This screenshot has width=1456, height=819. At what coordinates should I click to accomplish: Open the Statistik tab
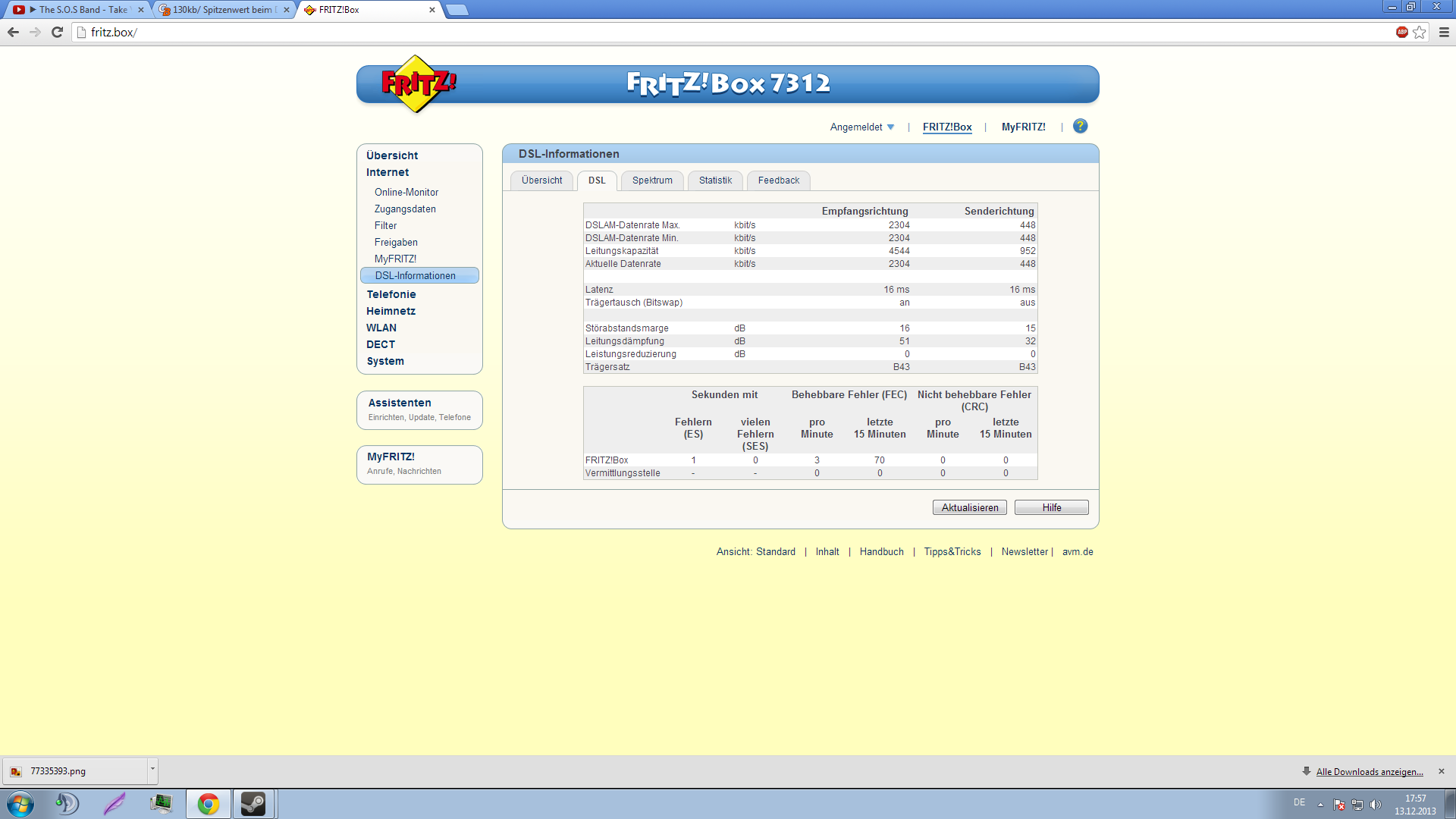[715, 180]
